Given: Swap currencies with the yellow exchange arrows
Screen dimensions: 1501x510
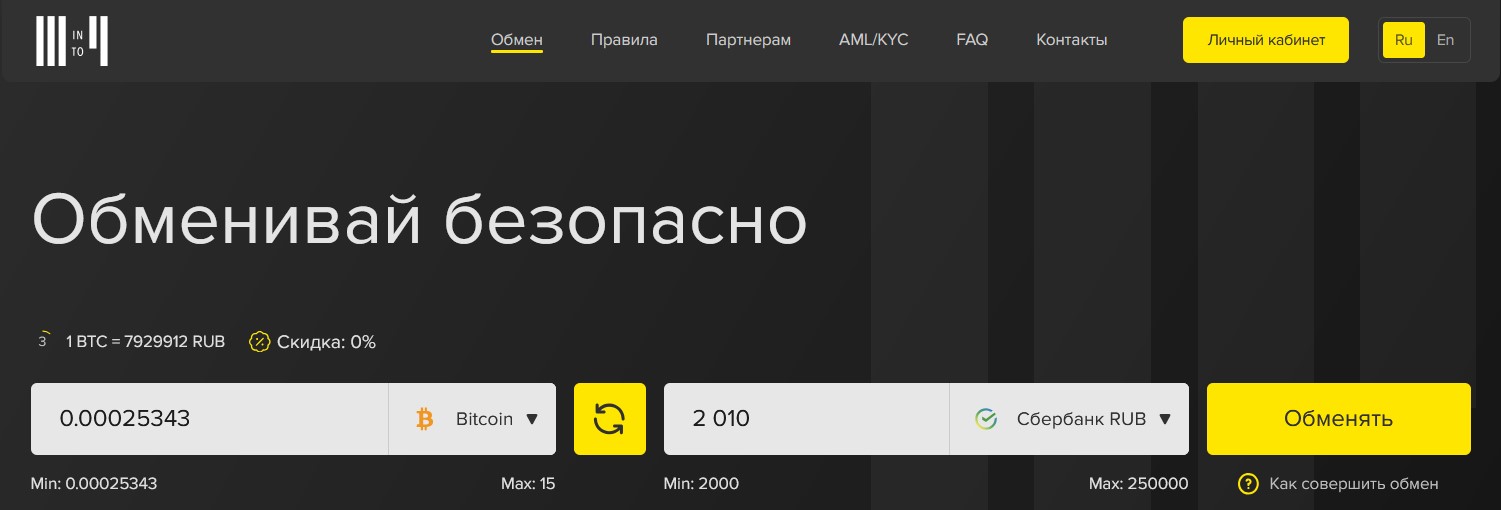Looking at the screenshot, I should pyautogui.click(x=610, y=419).
